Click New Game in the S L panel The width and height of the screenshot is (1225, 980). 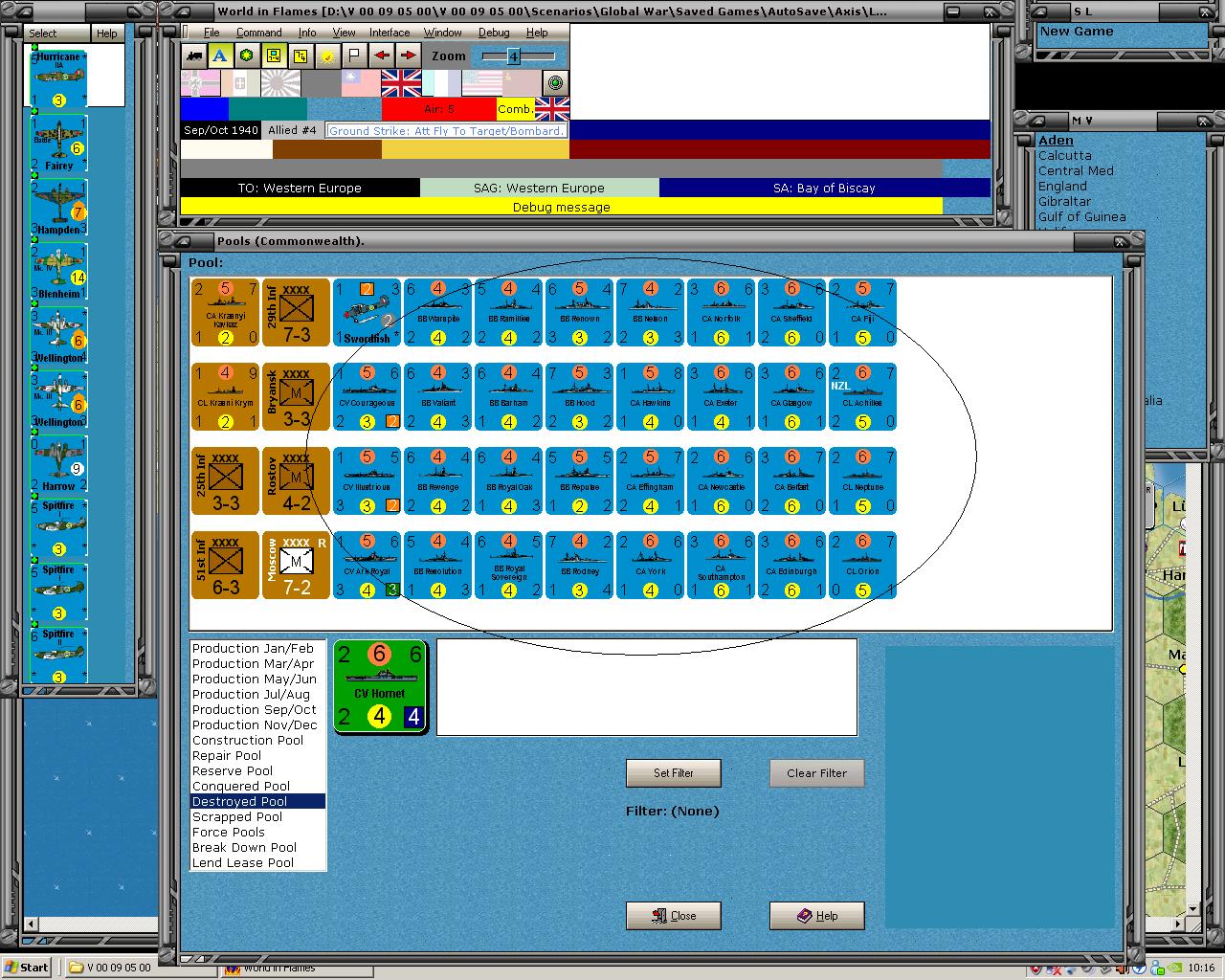pyautogui.click(x=1077, y=32)
